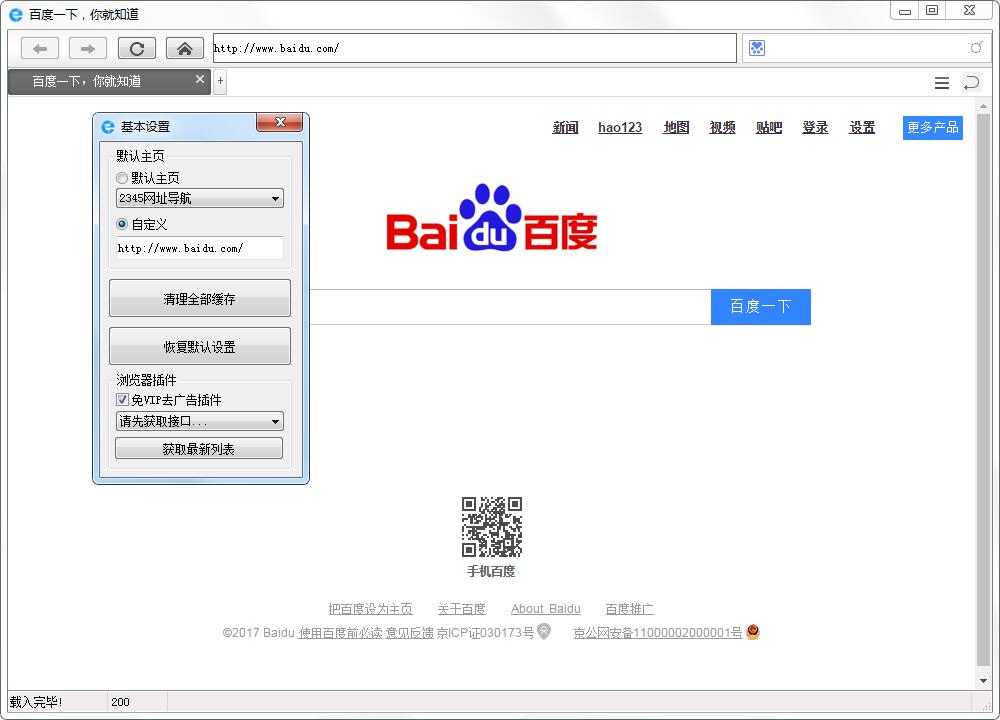Open the 新闻 link

(565, 128)
